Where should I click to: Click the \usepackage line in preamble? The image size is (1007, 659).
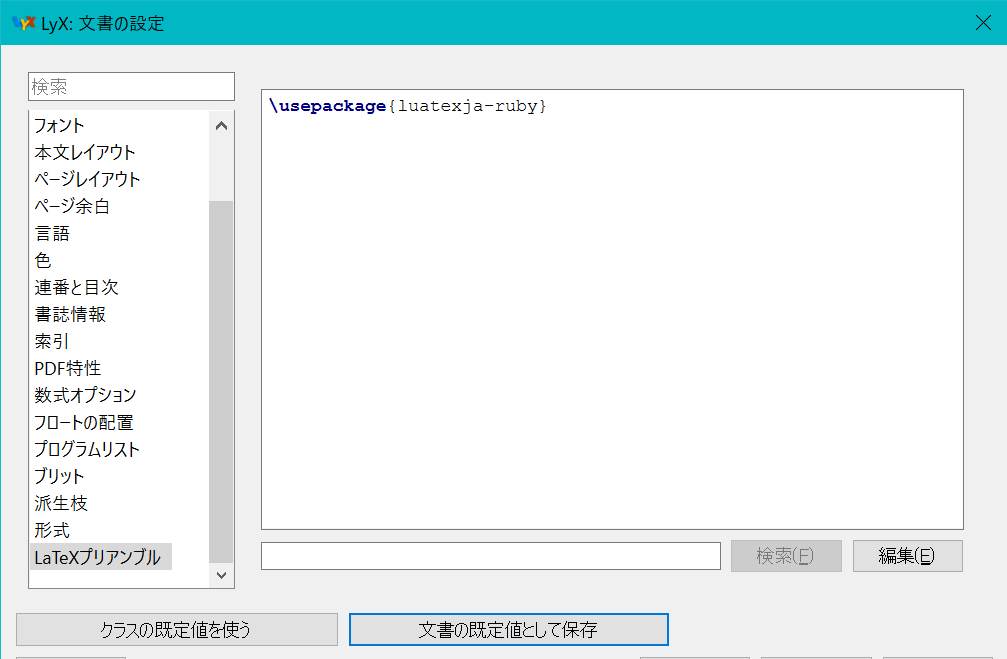pyautogui.click(x=408, y=106)
